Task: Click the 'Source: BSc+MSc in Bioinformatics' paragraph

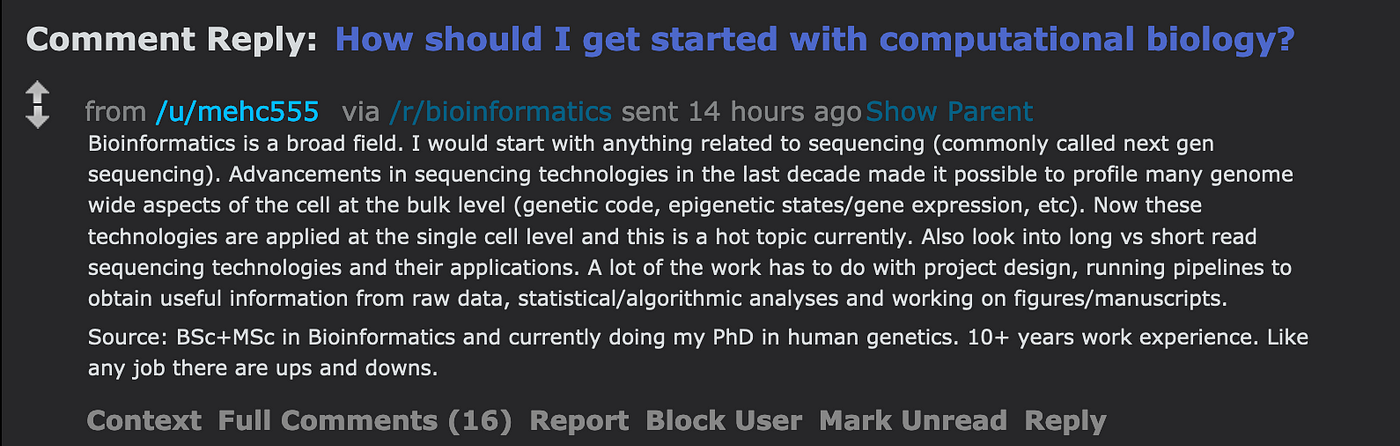Action: click(x=698, y=352)
